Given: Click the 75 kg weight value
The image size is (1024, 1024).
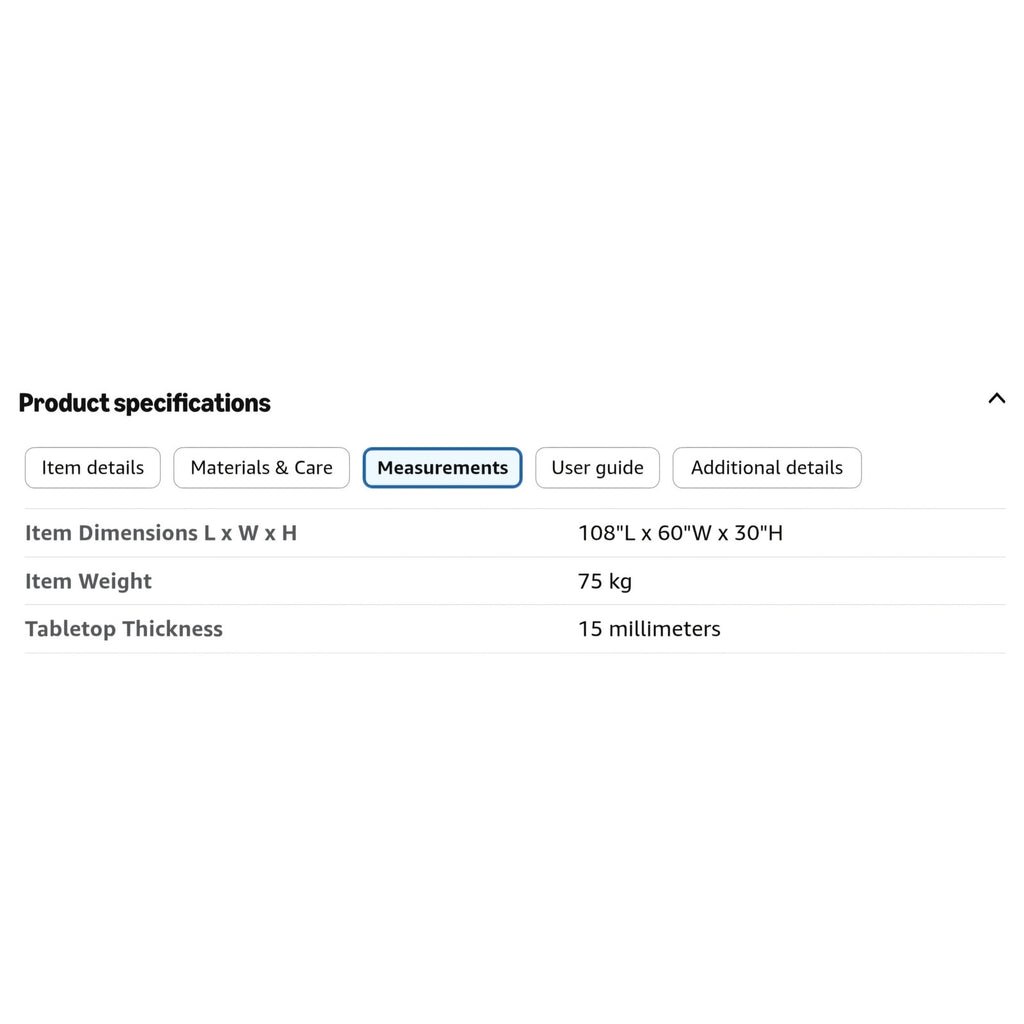Looking at the screenshot, I should click(x=605, y=581).
